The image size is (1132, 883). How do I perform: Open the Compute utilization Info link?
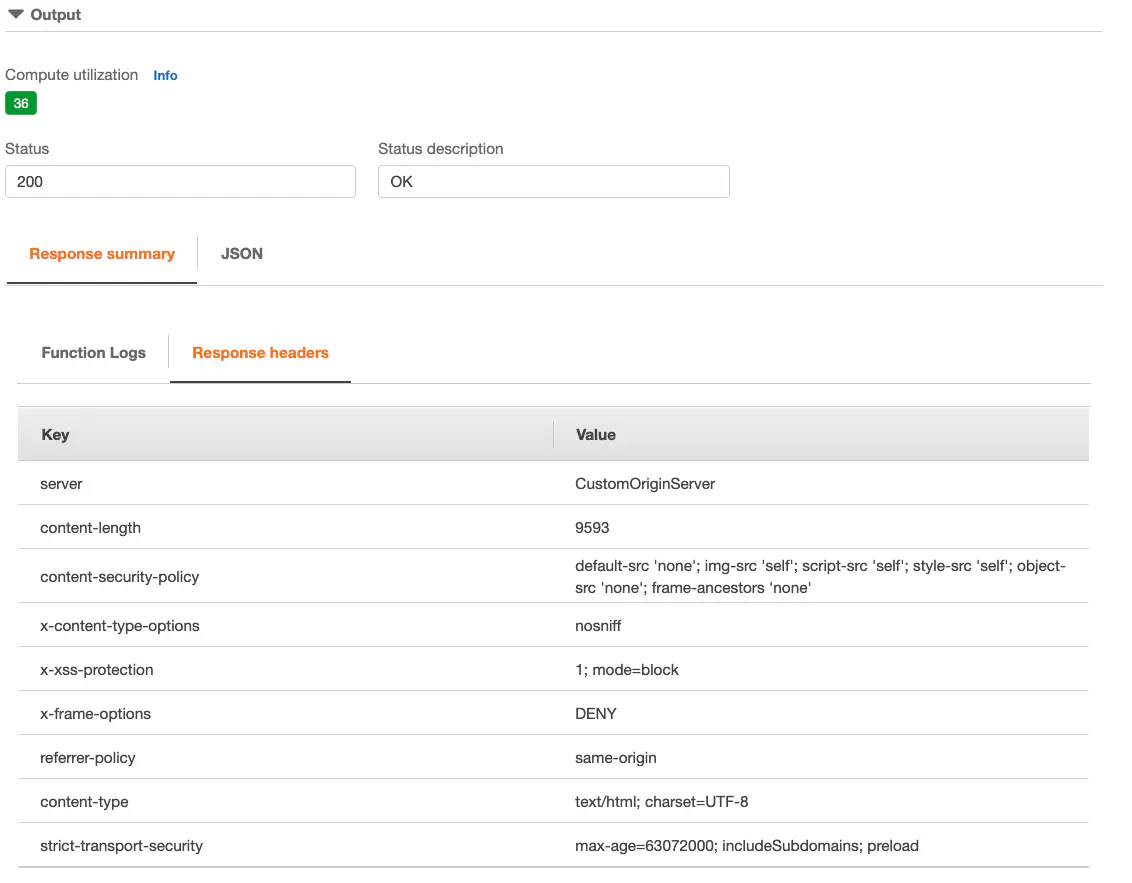point(165,75)
